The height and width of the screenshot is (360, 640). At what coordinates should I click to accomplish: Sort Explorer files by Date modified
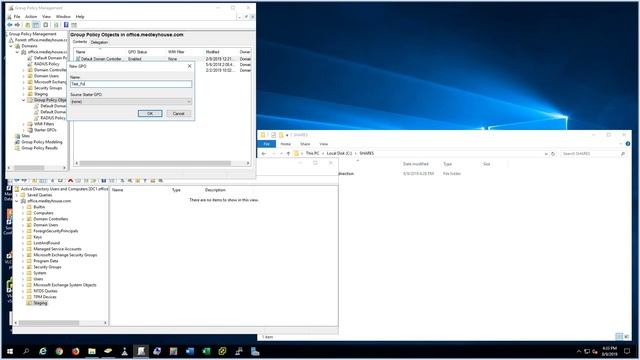coord(416,164)
